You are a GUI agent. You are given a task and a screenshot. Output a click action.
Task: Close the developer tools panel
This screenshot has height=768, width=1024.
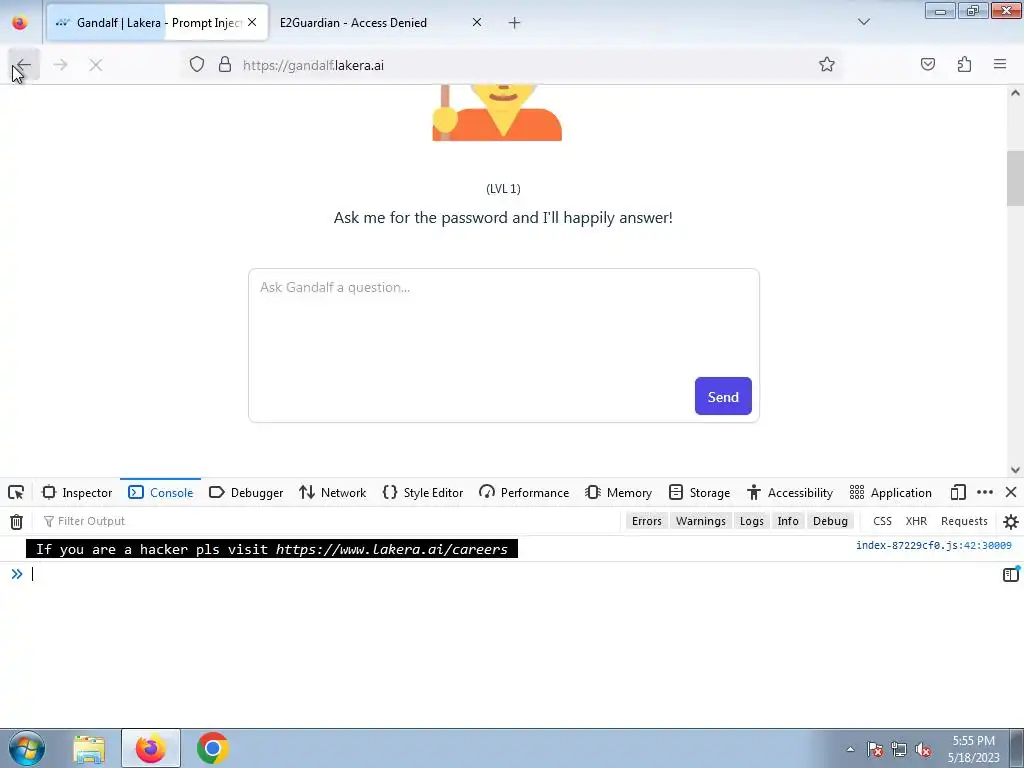tap(1011, 492)
